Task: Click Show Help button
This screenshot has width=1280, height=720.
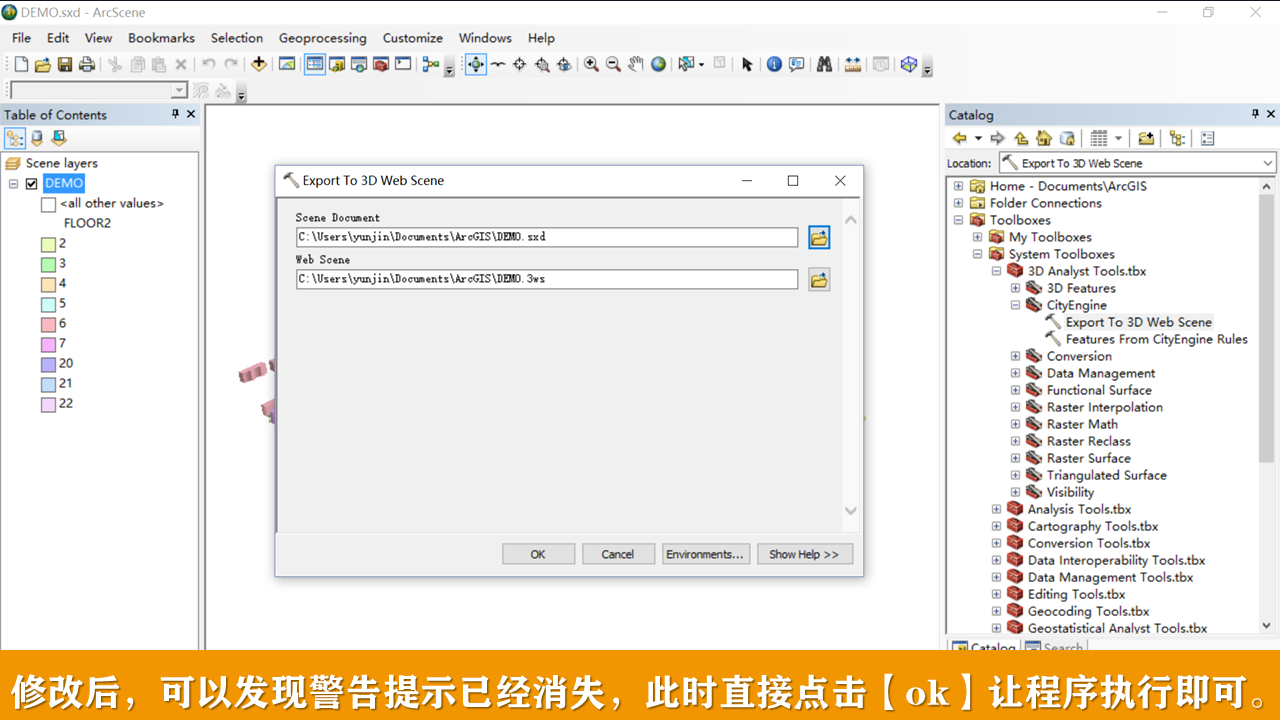Action: pos(804,554)
